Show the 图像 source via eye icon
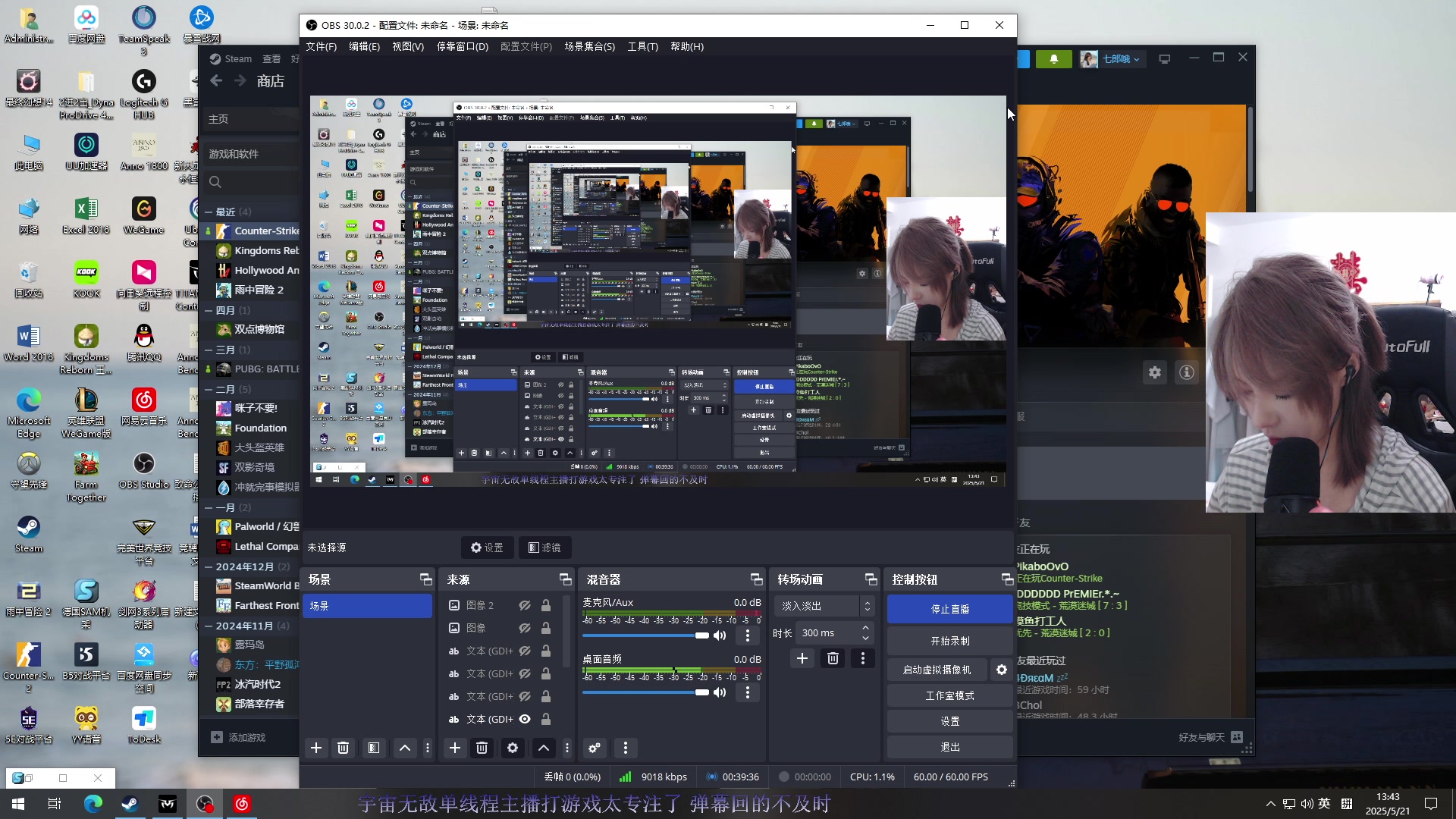Viewport: 1456px width, 819px height. point(525,628)
